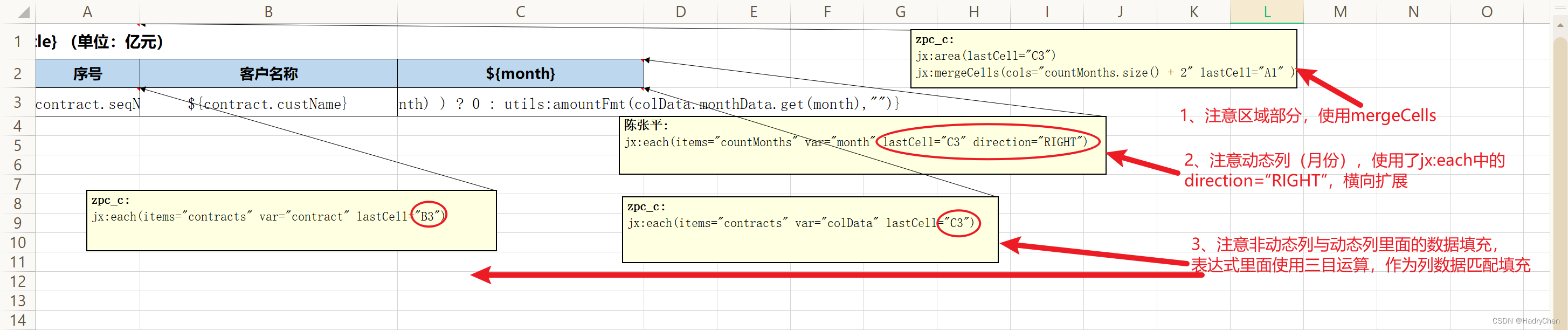1568x330 pixels.
Task: Click comment with var="contract" lastCell B3
Action: (x=292, y=221)
